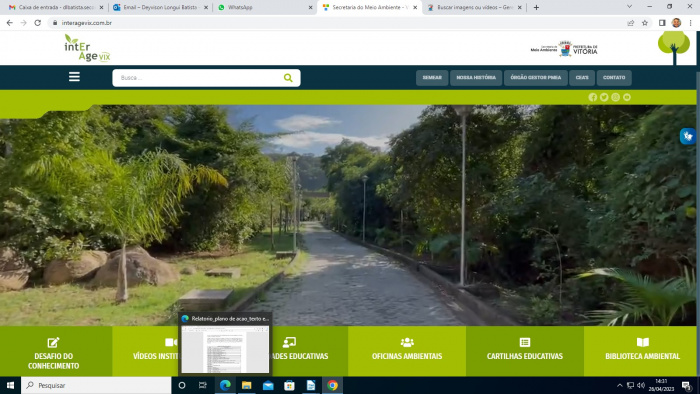Open File Explorer from the taskbar
Screen dimensions: 700x394
pos(246,385)
